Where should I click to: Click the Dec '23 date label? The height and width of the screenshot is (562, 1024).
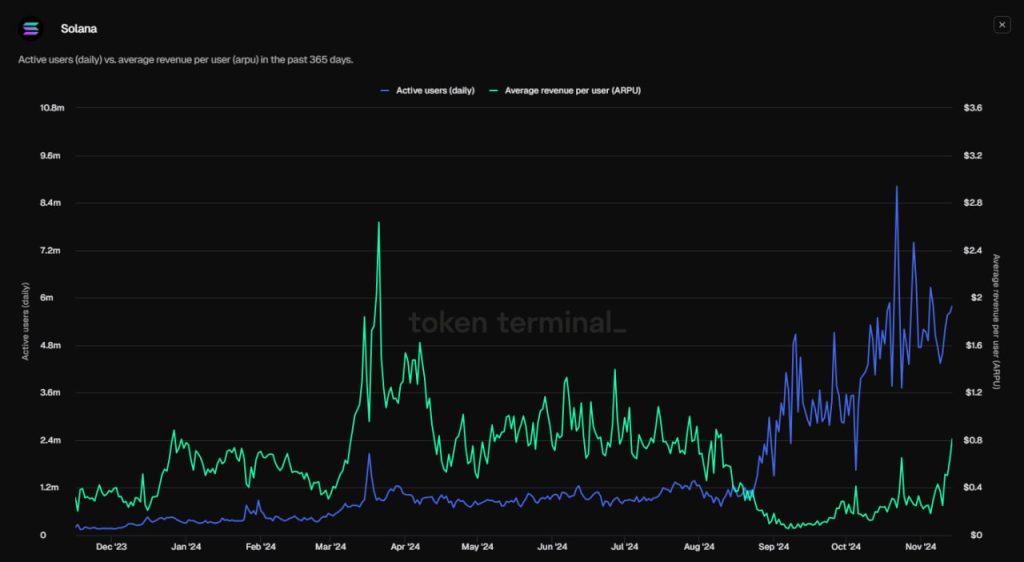(111, 547)
